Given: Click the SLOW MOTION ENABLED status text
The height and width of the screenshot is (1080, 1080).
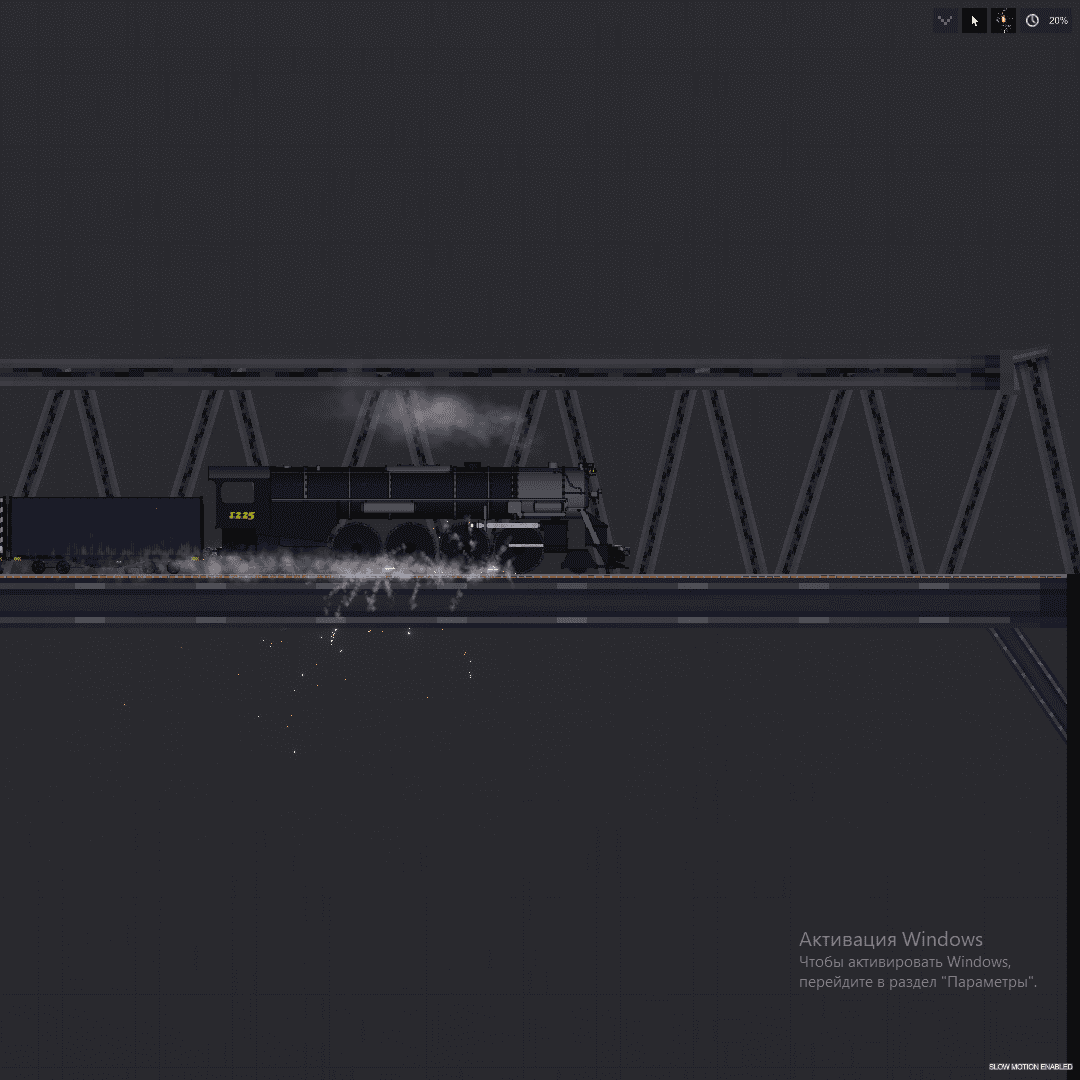Looking at the screenshot, I should (1030, 1067).
